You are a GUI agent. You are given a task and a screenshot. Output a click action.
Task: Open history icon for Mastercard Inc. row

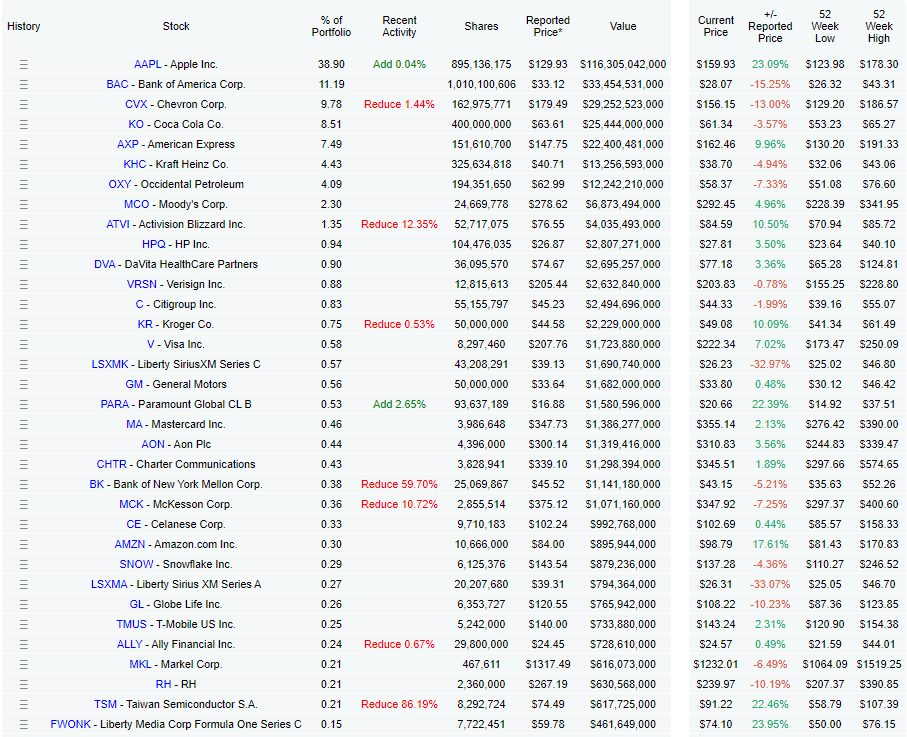pos(24,425)
